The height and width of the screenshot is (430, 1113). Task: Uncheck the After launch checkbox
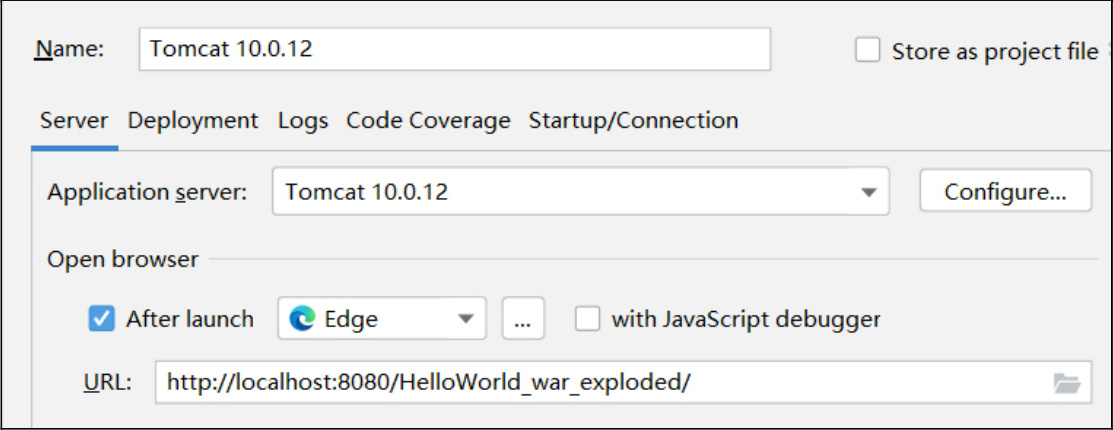pyautogui.click(x=103, y=319)
